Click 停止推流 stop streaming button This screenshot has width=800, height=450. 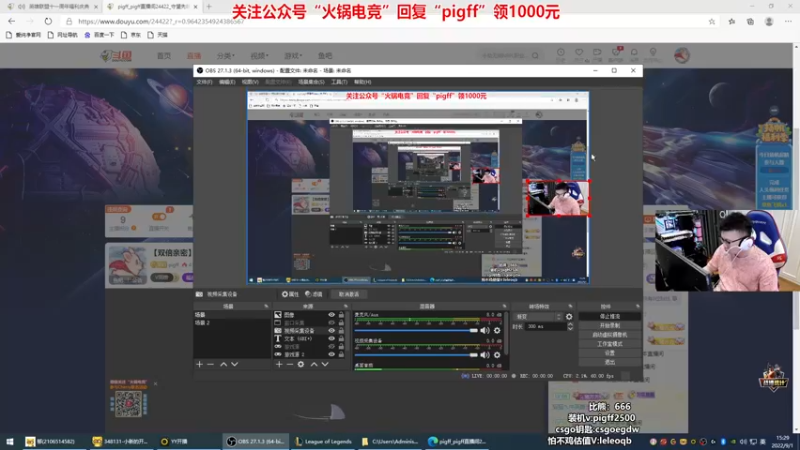pos(610,316)
